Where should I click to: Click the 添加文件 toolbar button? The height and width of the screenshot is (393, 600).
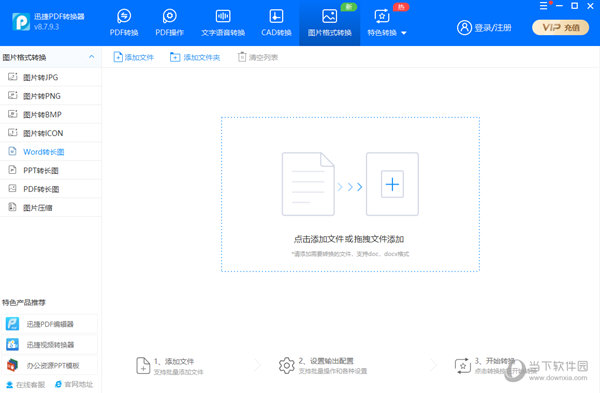coord(134,57)
